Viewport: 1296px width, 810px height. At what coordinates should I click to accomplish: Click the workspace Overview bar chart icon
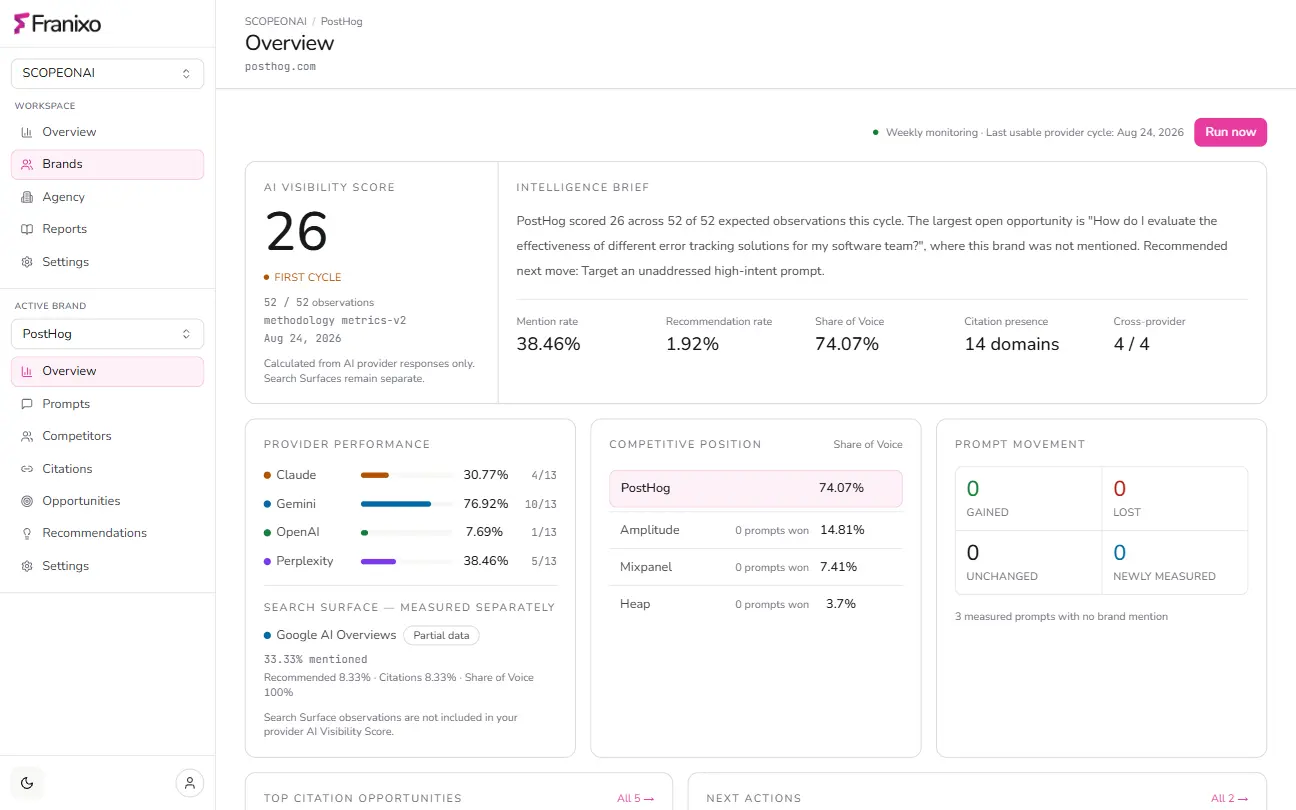[x=27, y=132]
